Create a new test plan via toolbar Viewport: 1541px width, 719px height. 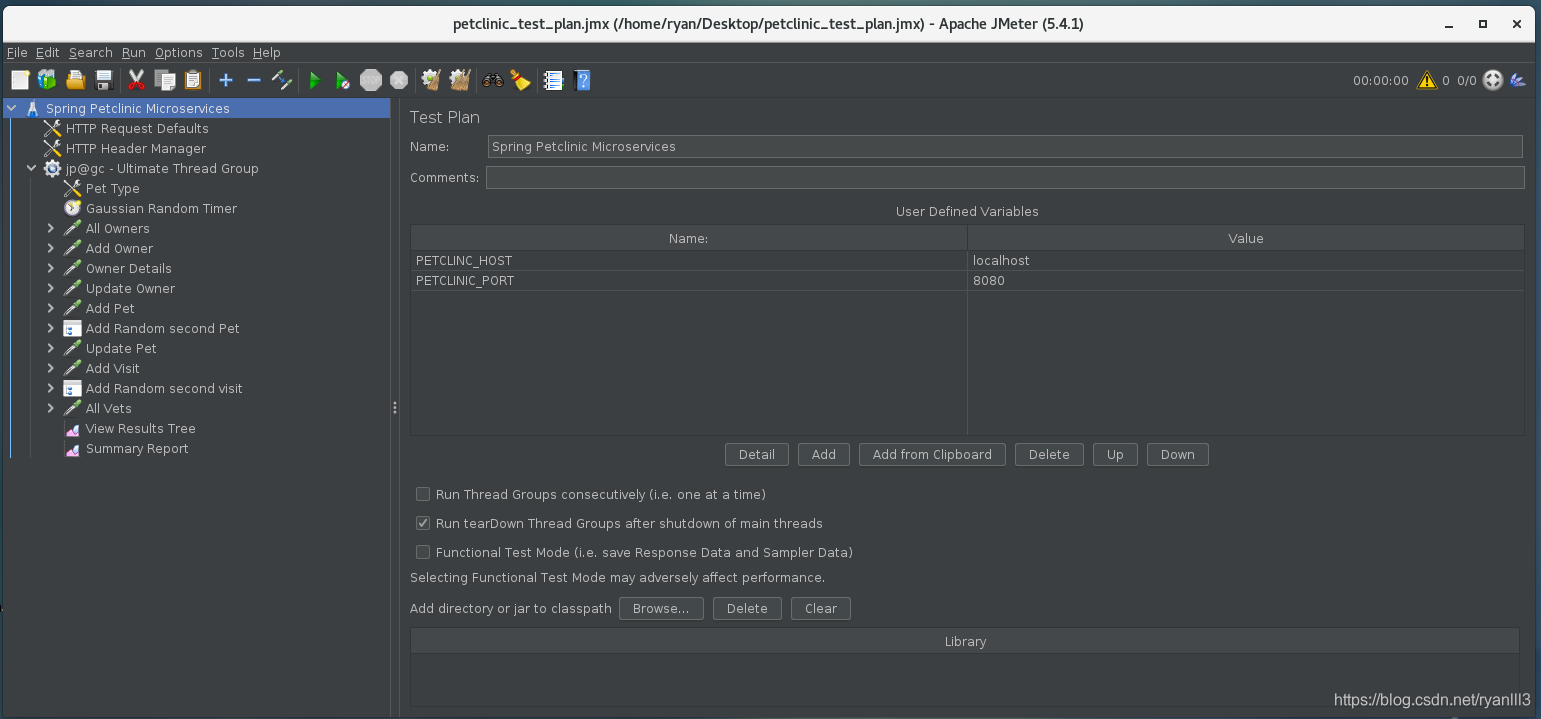pos(20,80)
